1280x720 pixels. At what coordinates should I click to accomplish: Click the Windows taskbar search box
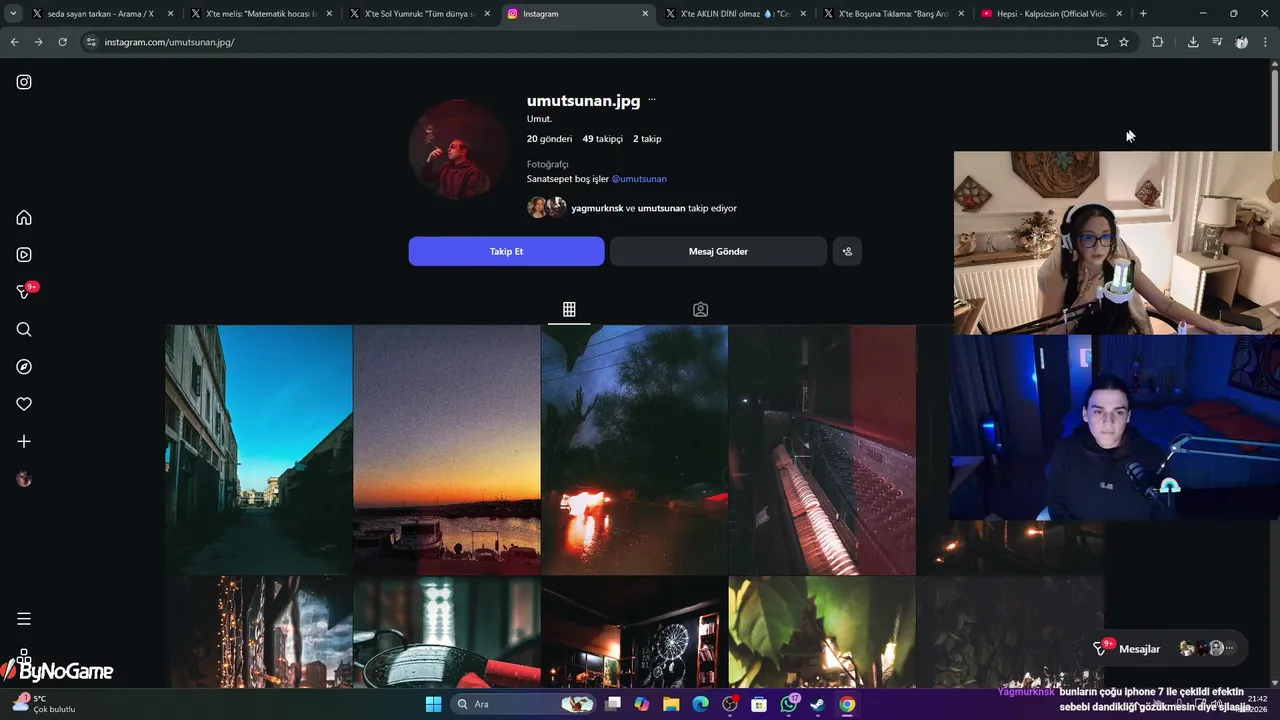coord(523,704)
